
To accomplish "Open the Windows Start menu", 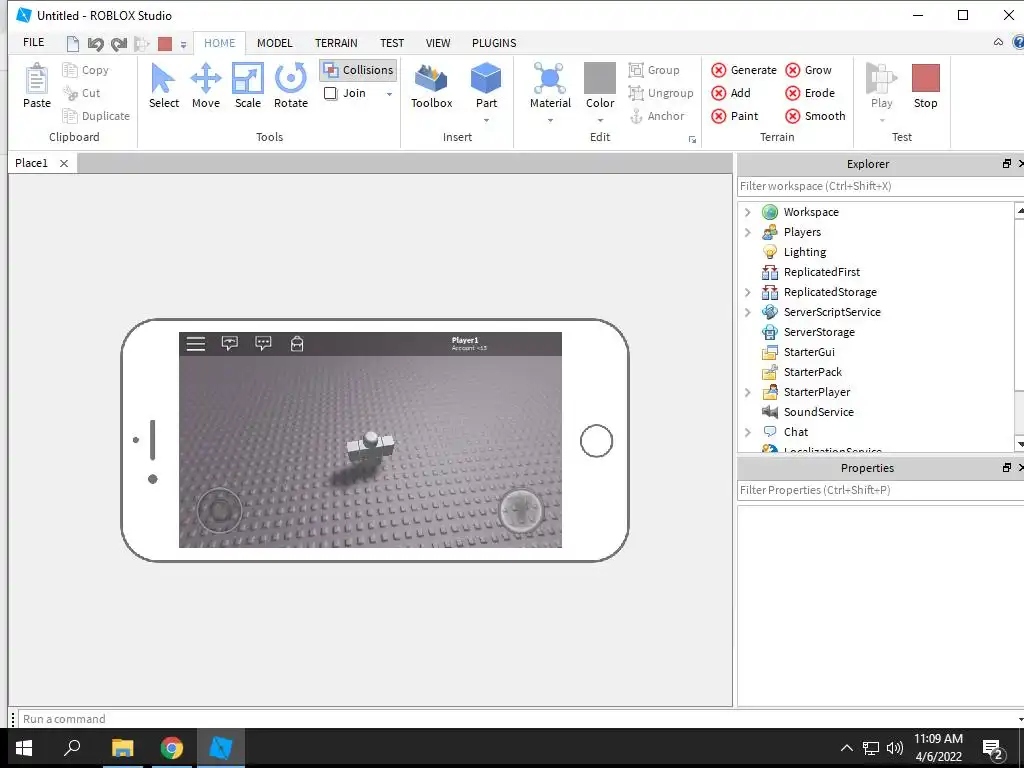I will click(x=24, y=748).
